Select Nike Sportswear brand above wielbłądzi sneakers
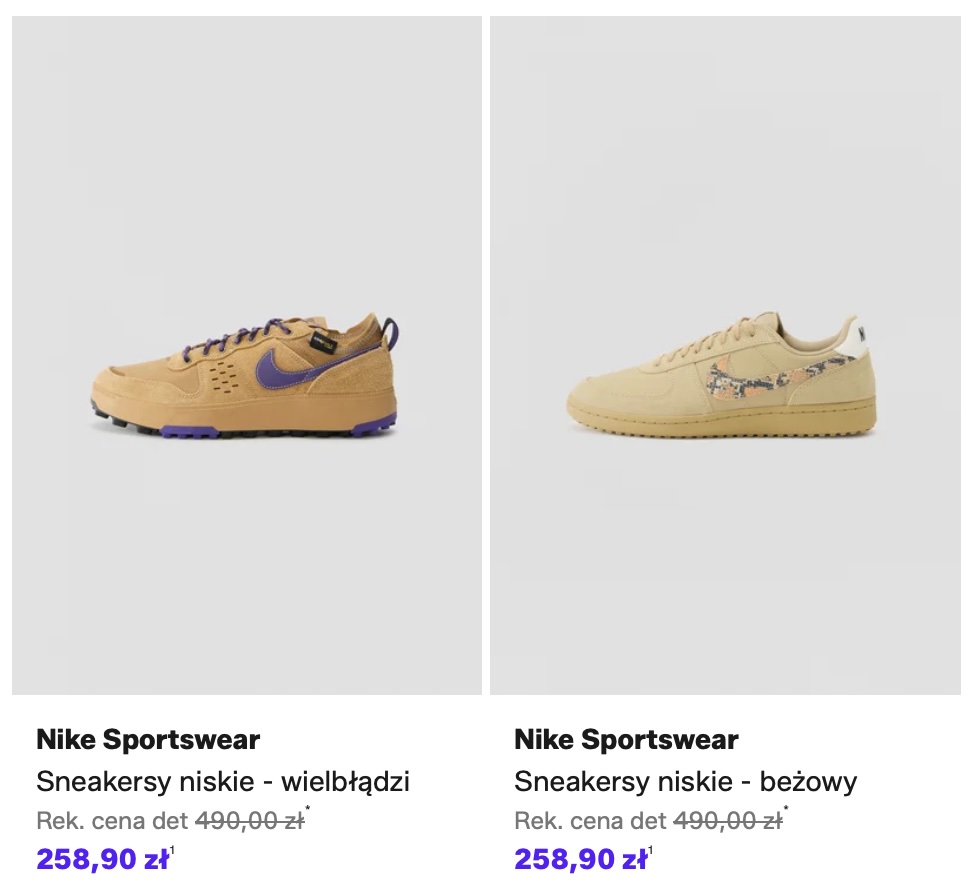This screenshot has height=892, width=968. [x=148, y=740]
